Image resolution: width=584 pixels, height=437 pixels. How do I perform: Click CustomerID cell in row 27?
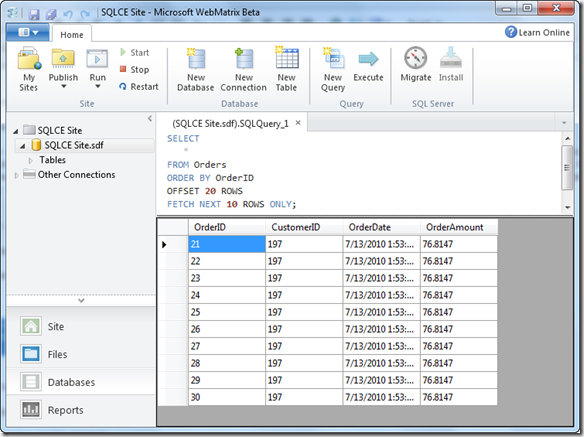coord(304,346)
